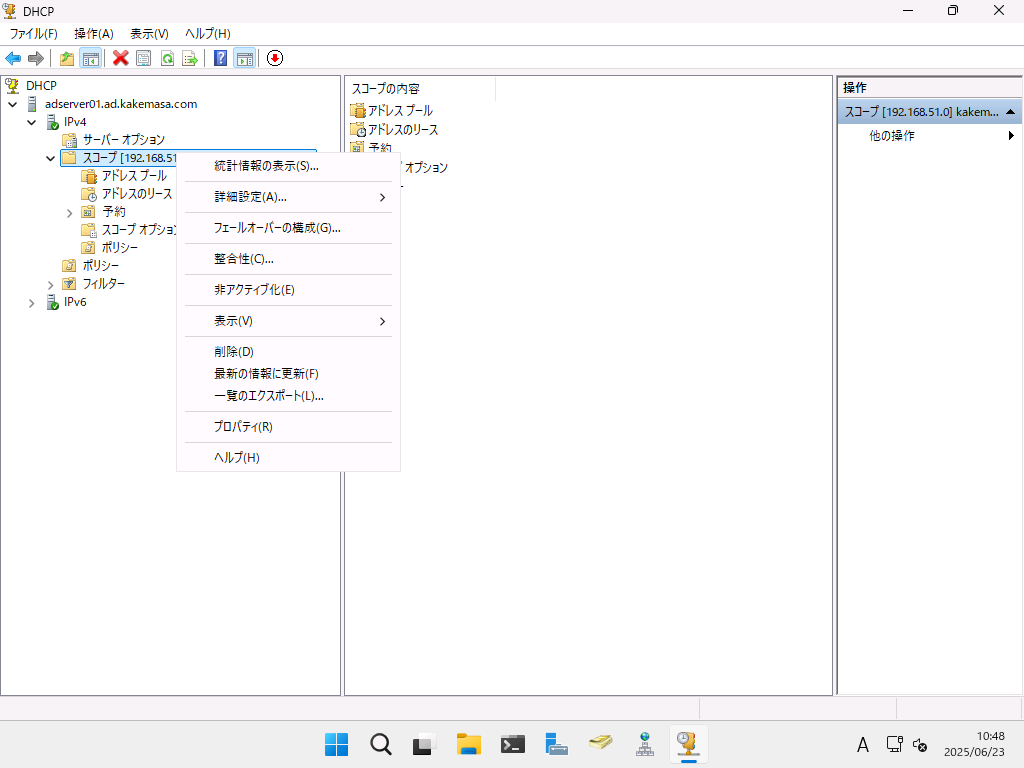The image size is (1024, 768).
Task: Open the Server Manager taskbar icon
Action: pyautogui.click(x=556, y=744)
